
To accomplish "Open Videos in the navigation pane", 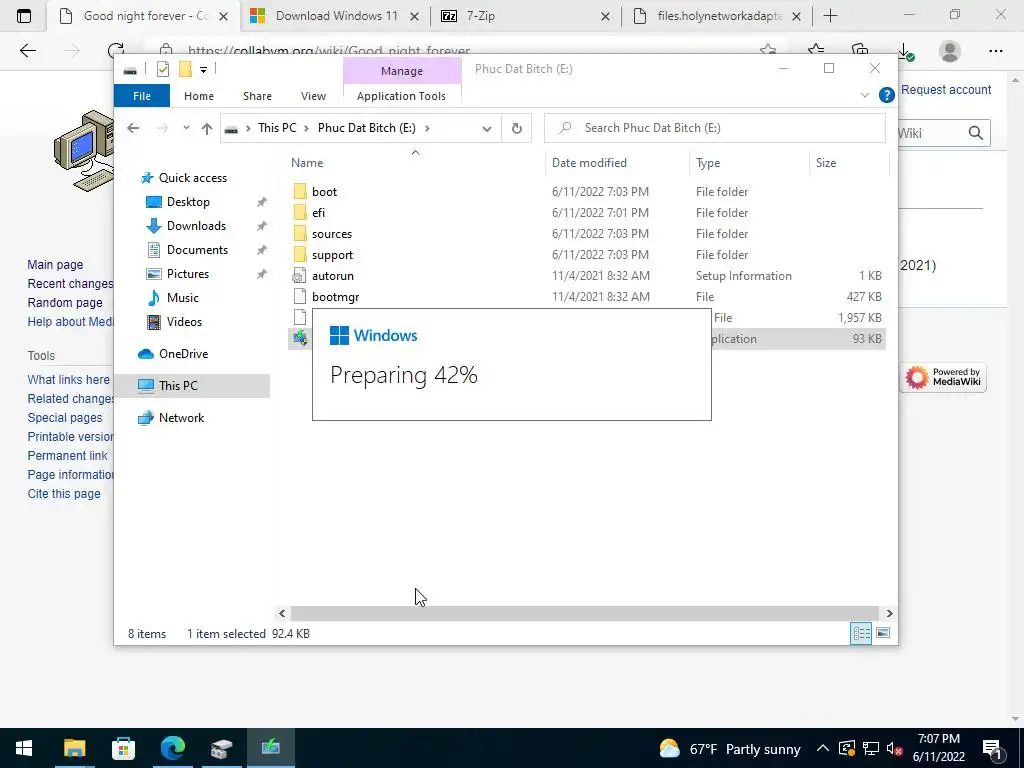I will click(184, 322).
